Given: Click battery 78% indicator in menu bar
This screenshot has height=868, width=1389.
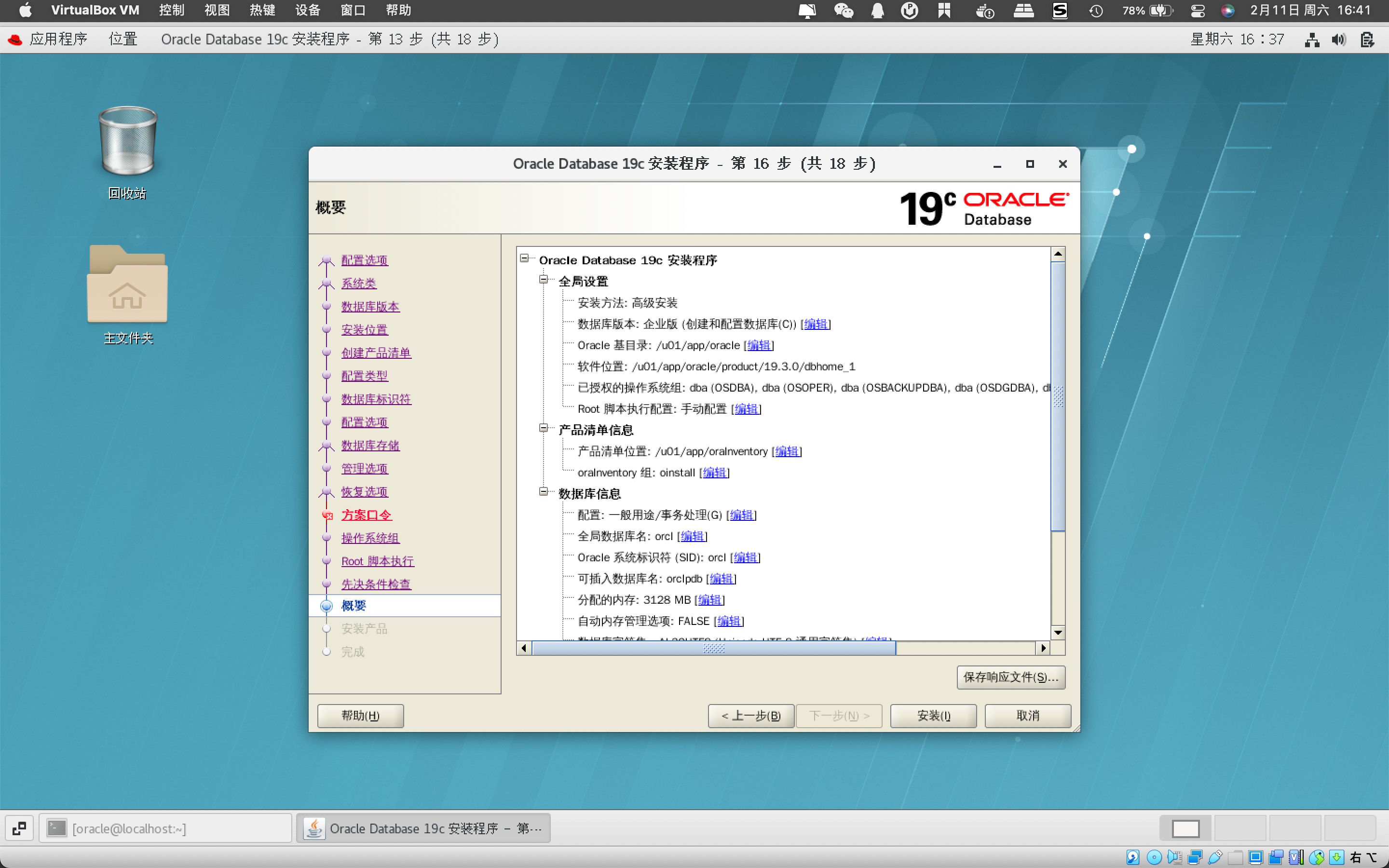Looking at the screenshot, I should tap(1147, 10).
